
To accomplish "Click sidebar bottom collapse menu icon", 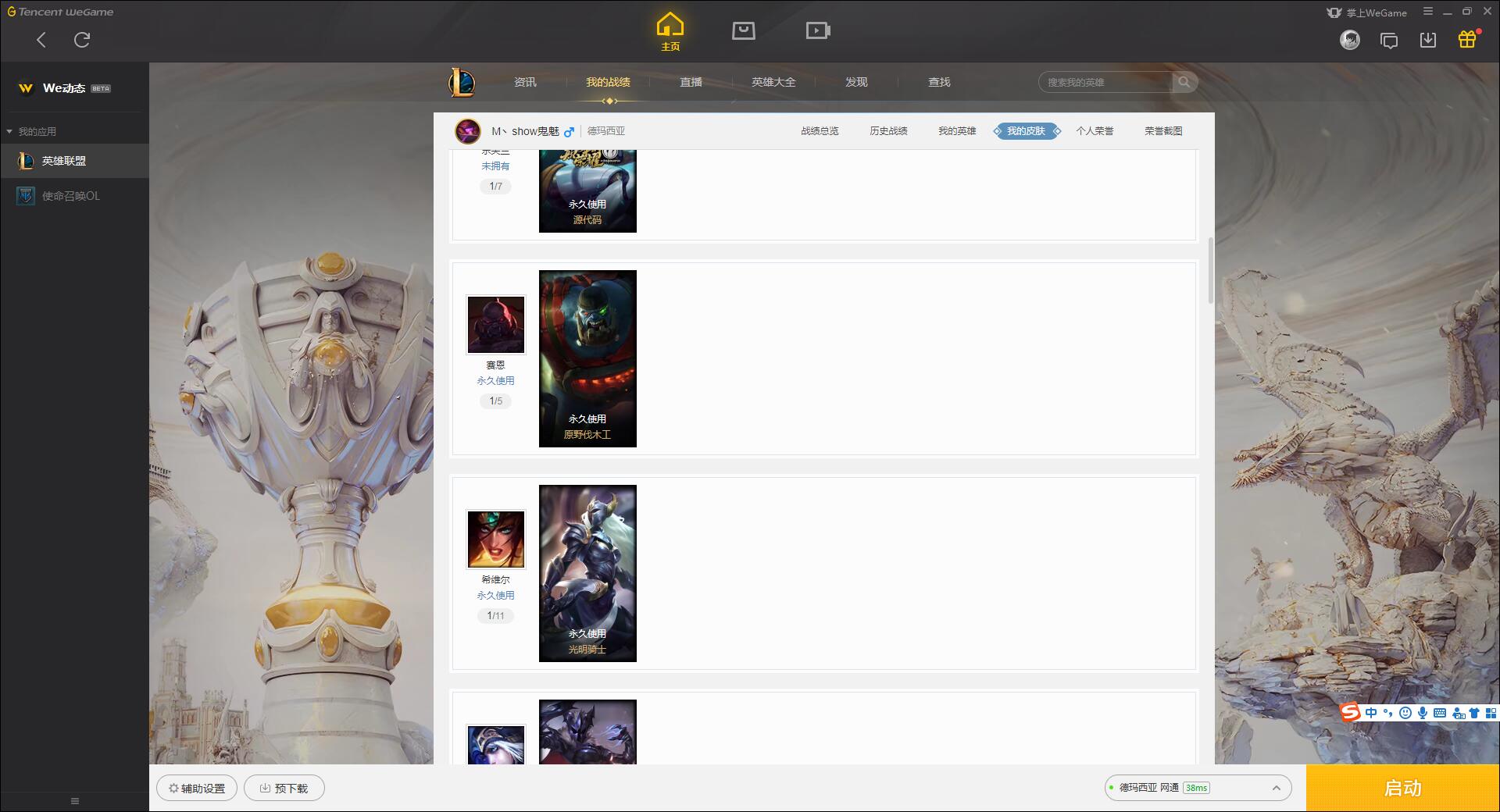I will click(75, 801).
